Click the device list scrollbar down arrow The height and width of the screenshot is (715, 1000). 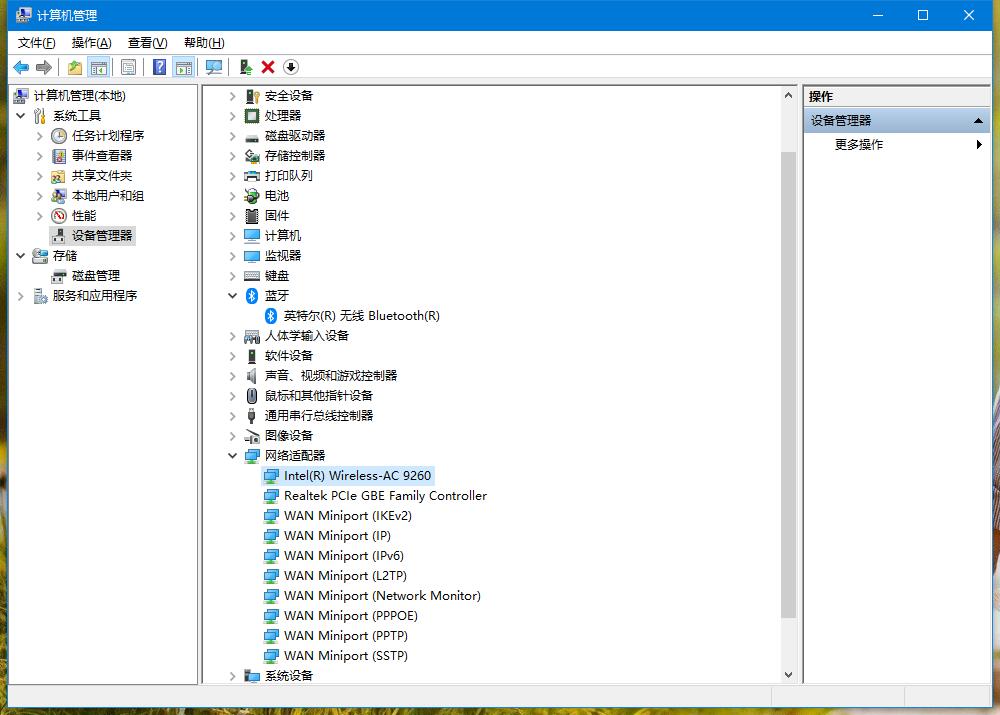[x=788, y=675]
